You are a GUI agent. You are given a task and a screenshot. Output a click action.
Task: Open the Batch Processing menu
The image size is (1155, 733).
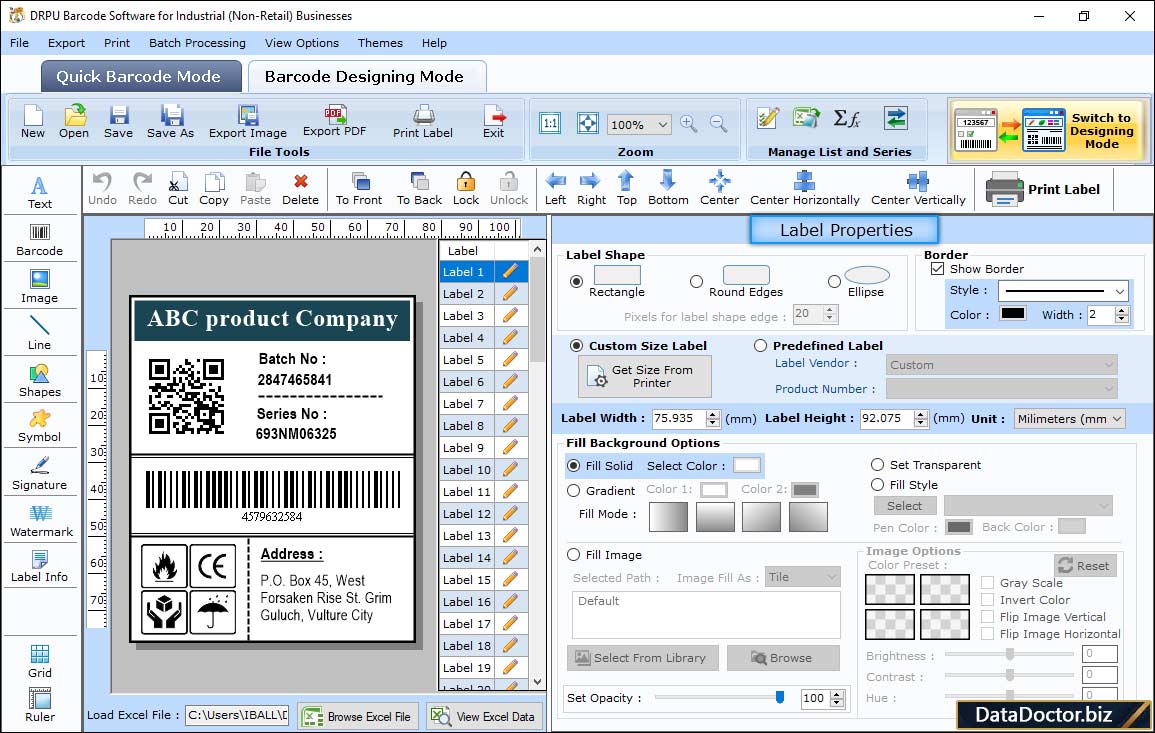click(197, 43)
